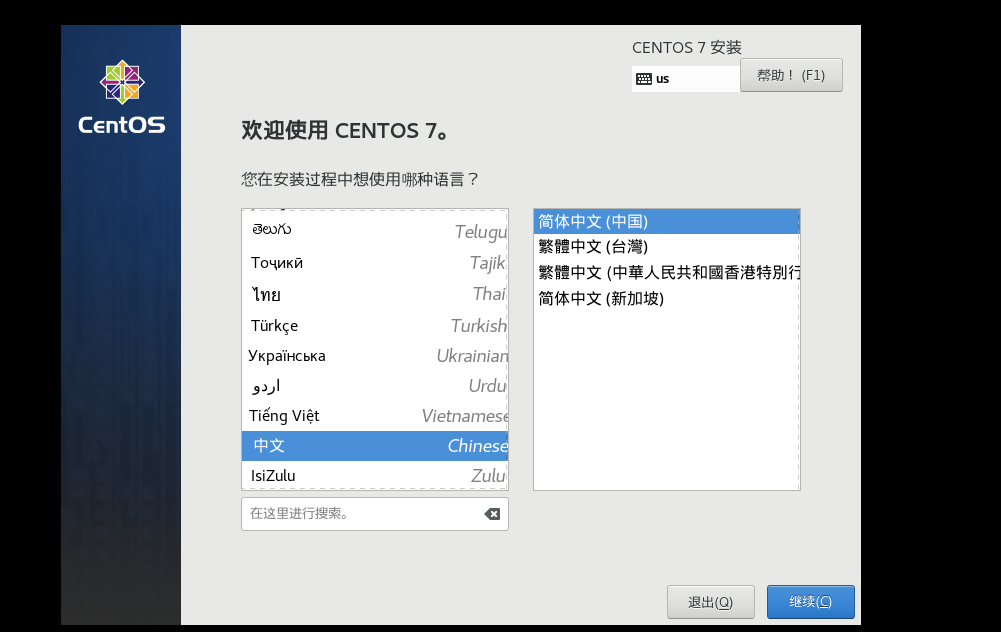Click the 退出(Q) quit button

[711, 601]
